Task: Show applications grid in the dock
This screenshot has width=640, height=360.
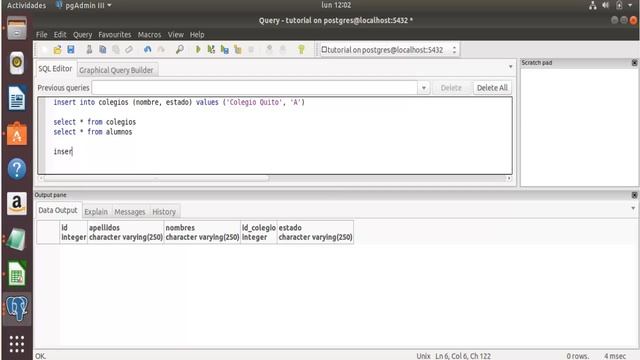Action: [17, 344]
